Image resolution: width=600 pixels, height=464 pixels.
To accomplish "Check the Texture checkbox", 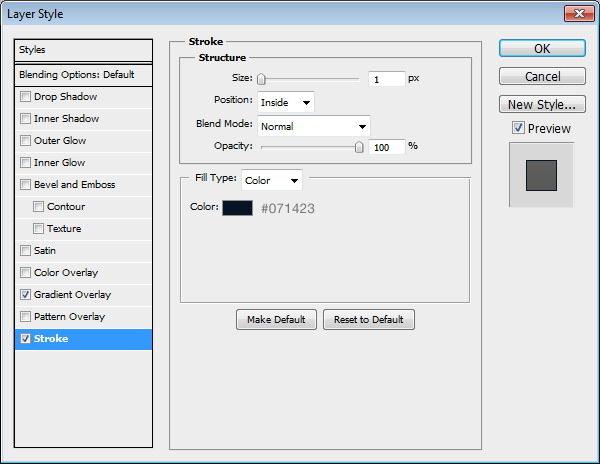I will 38,228.
